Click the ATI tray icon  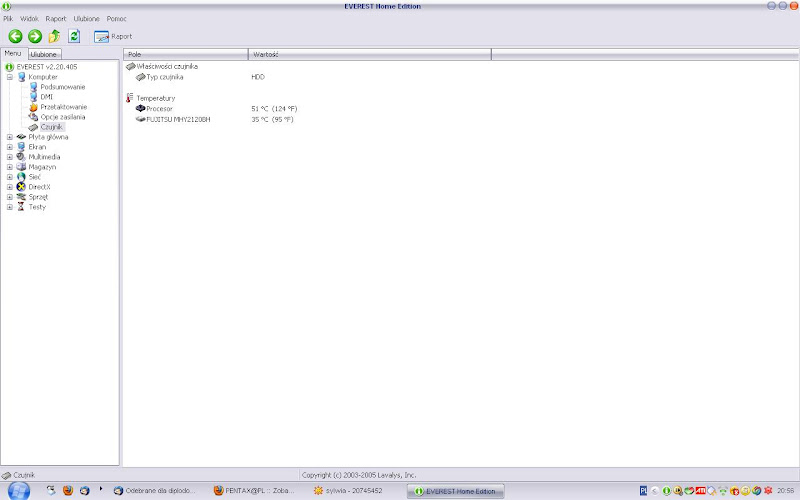pos(701,491)
